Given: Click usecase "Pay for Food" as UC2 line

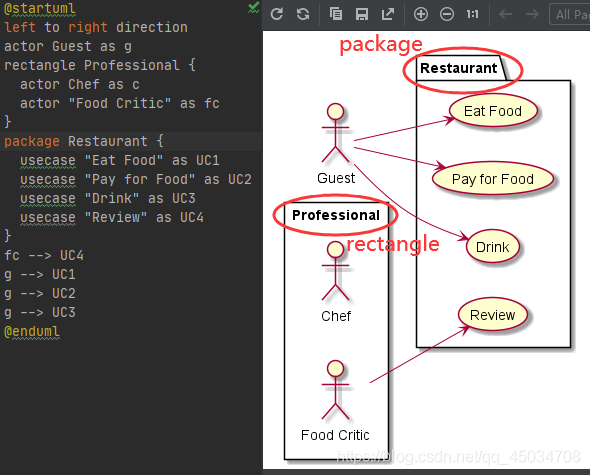Looking at the screenshot, I should 136,179.
